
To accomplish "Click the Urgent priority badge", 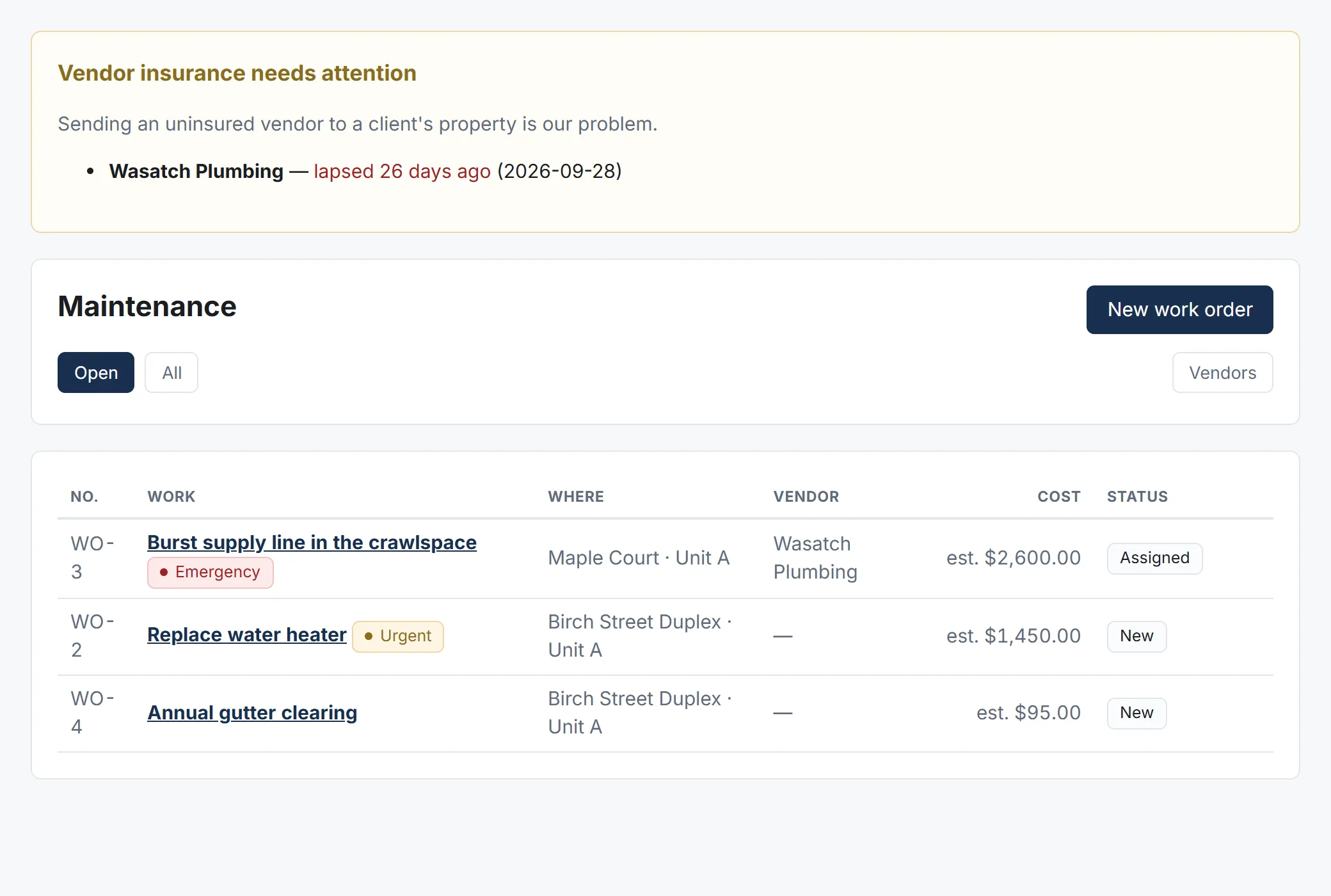I will pos(398,636).
